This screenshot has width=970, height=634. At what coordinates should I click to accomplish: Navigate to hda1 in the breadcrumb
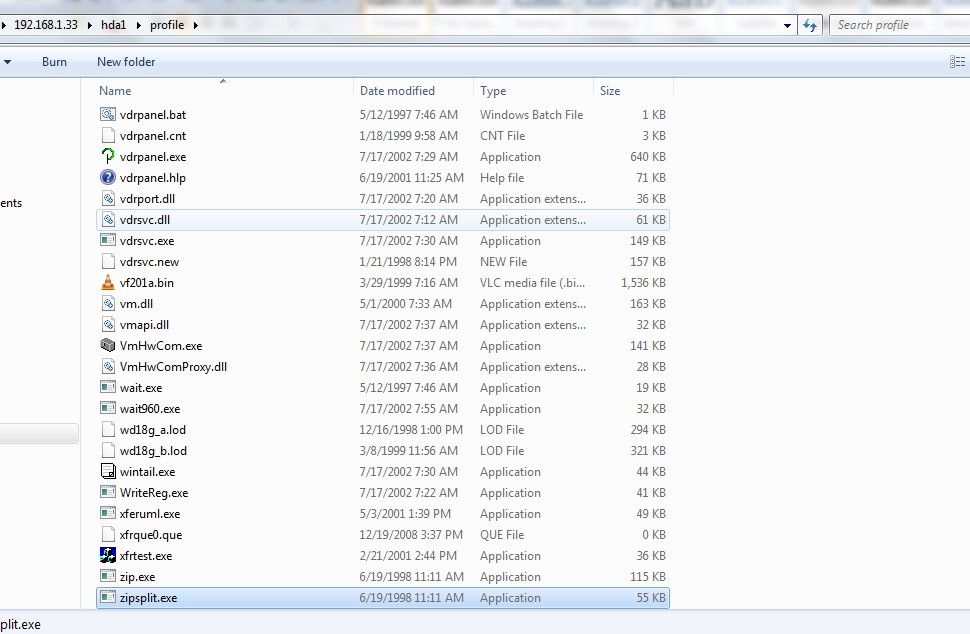point(115,25)
